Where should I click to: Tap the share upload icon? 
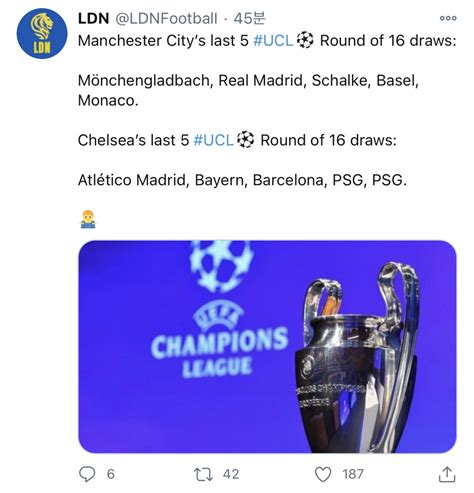(447, 474)
